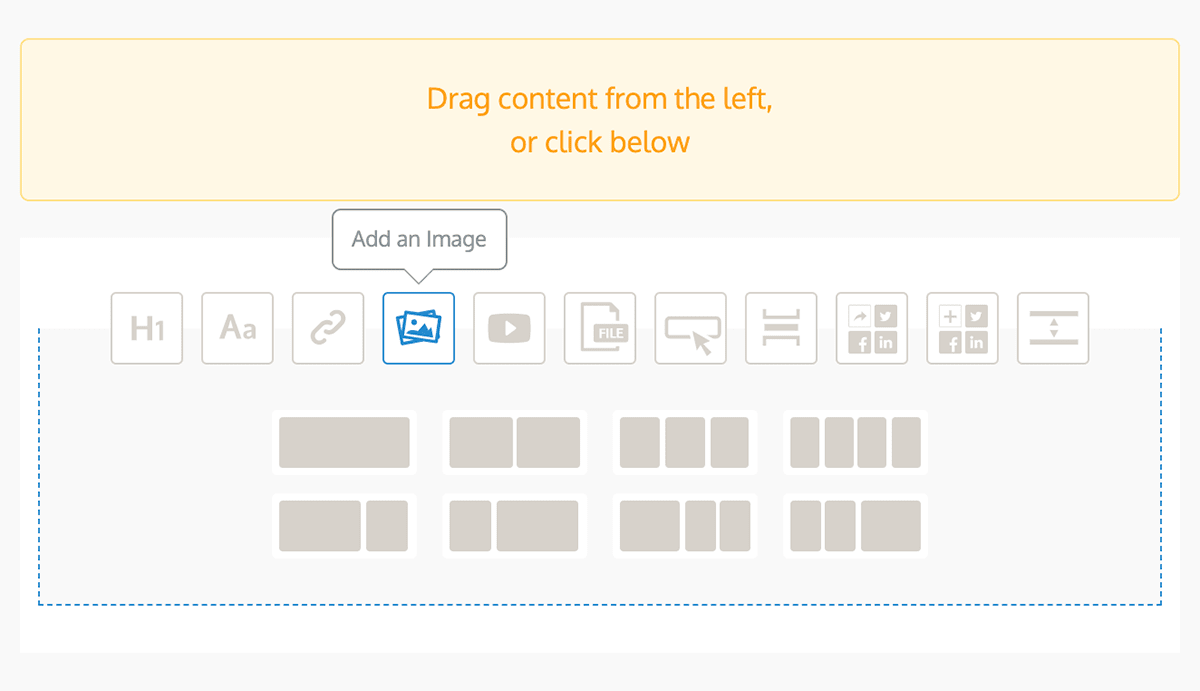The image size is (1200, 691).
Task: Select the four column layout
Action: click(855, 441)
